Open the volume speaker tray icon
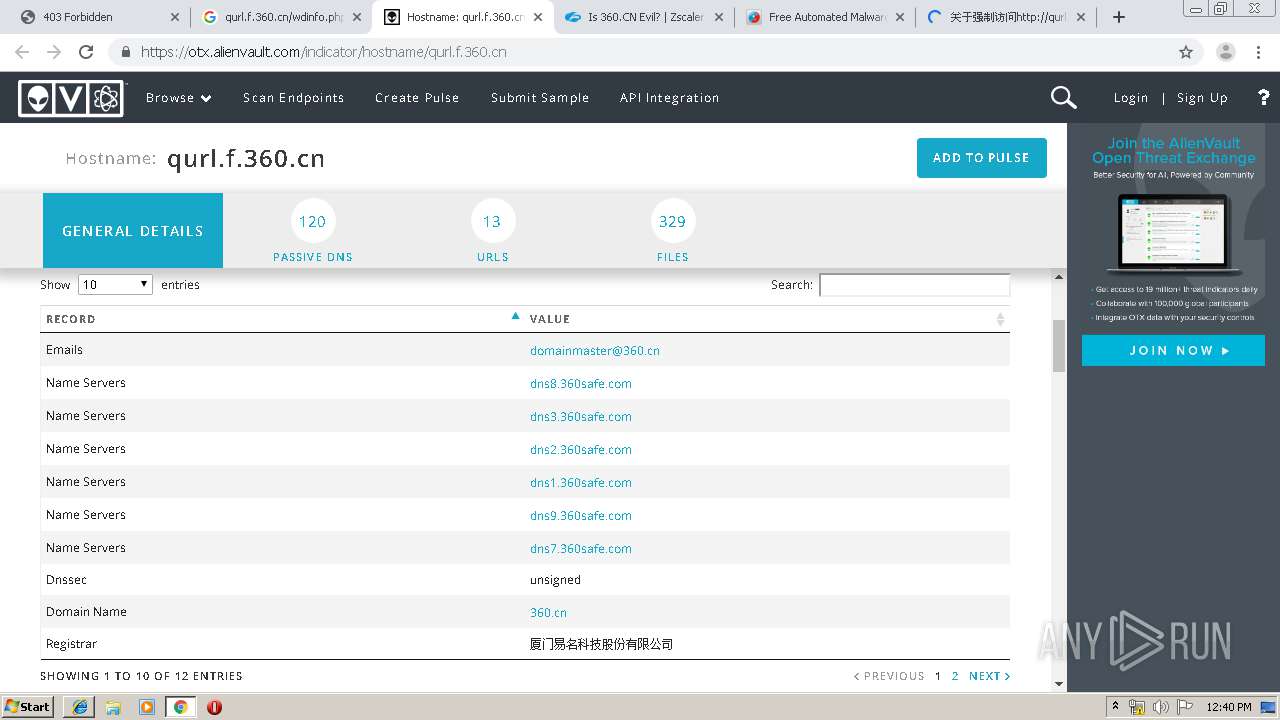The height and width of the screenshot is (720, 1280). (x=1160, y=707)
